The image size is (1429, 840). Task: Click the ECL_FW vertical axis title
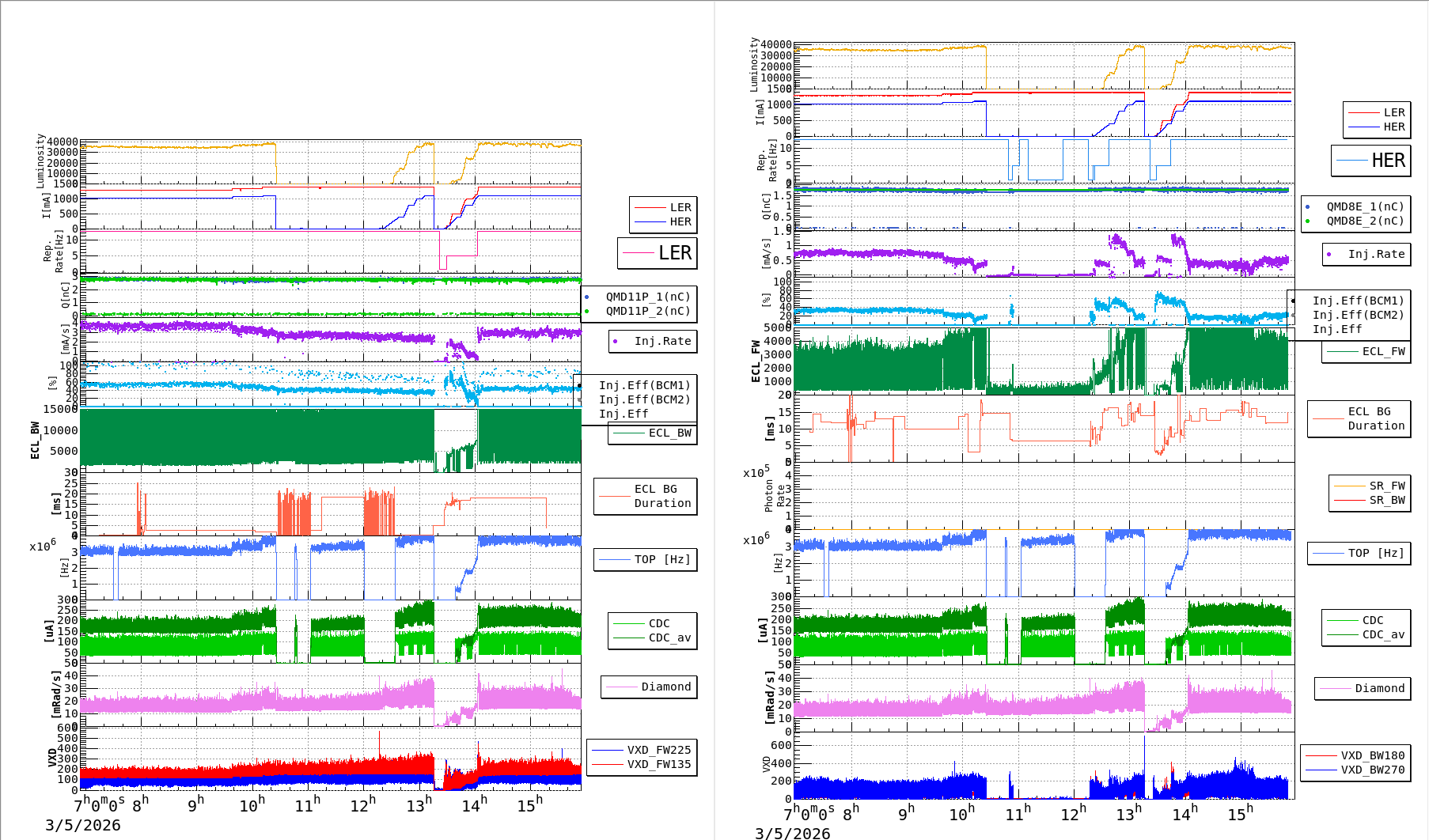pos(756,361)
